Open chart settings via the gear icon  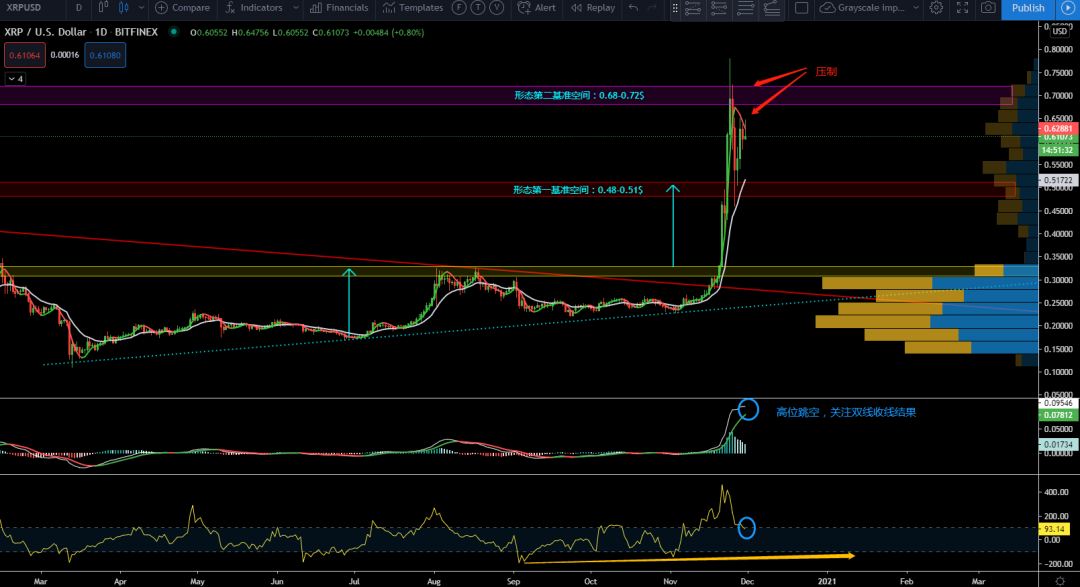click(x=935, y=8)
